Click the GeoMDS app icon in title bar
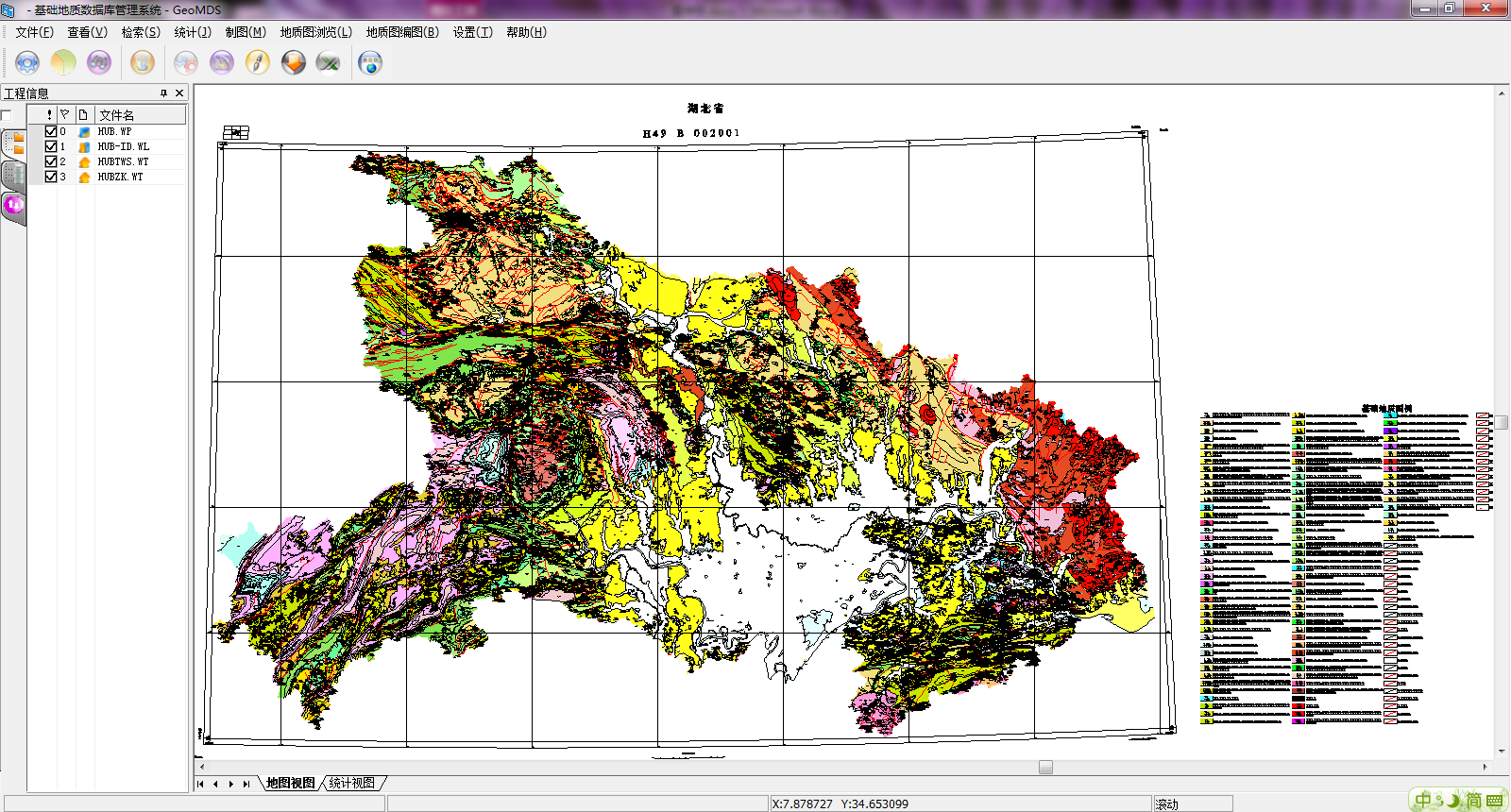This screenshot has width=1511, height=812. point(8,9)
